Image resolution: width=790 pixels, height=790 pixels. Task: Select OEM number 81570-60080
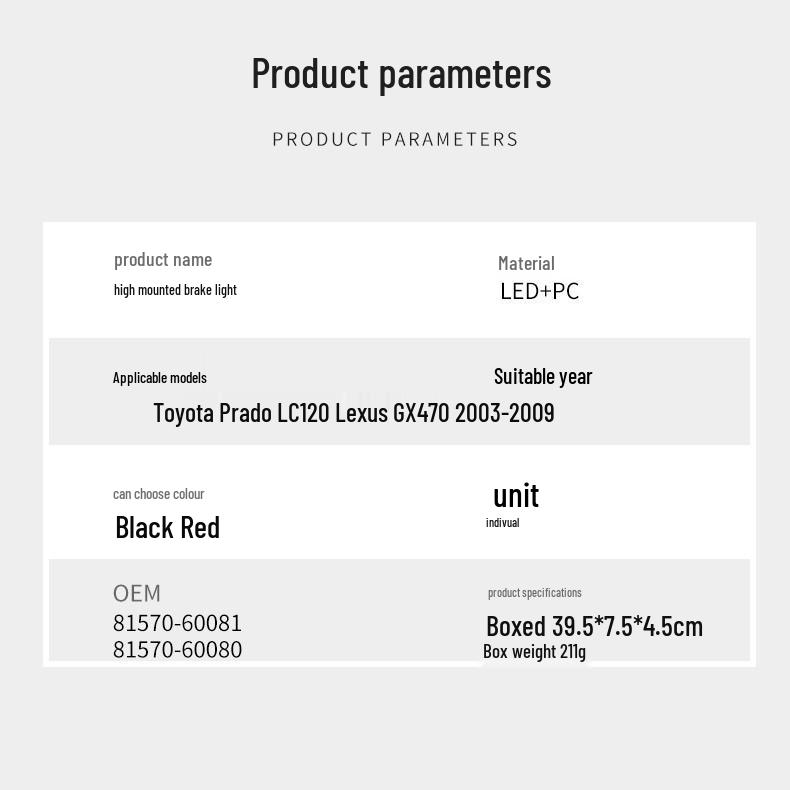click(177, 650)
